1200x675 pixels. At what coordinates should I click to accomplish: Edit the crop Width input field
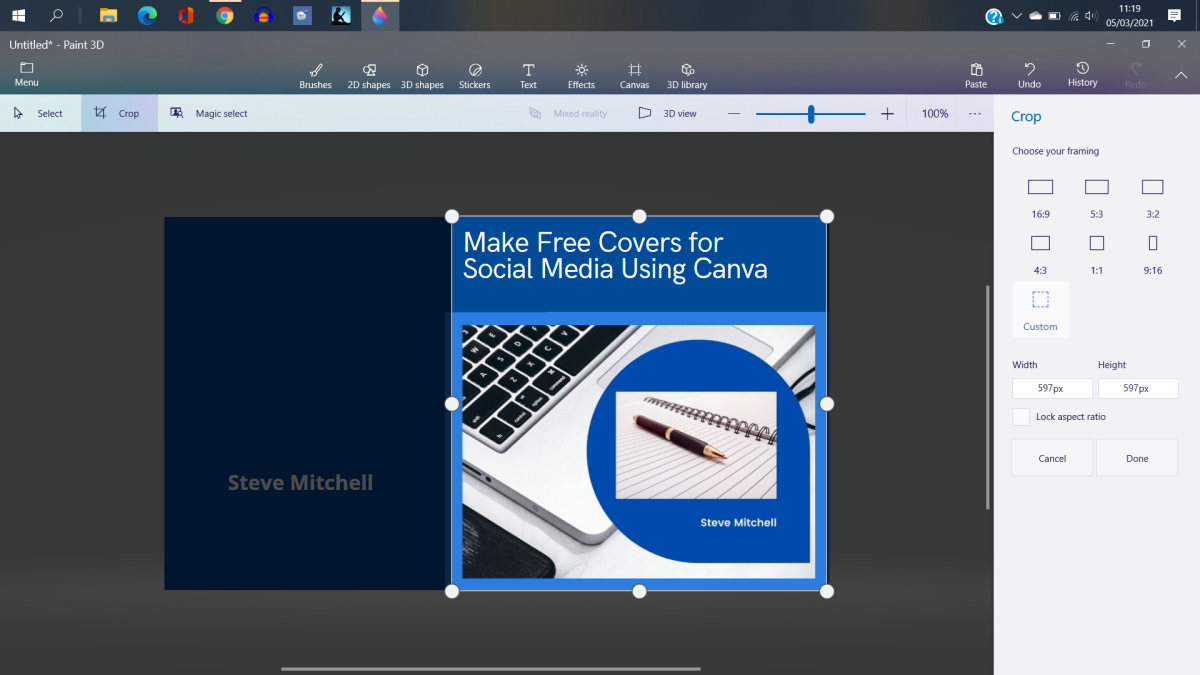pyautogui.click(x=1052, y=388)
